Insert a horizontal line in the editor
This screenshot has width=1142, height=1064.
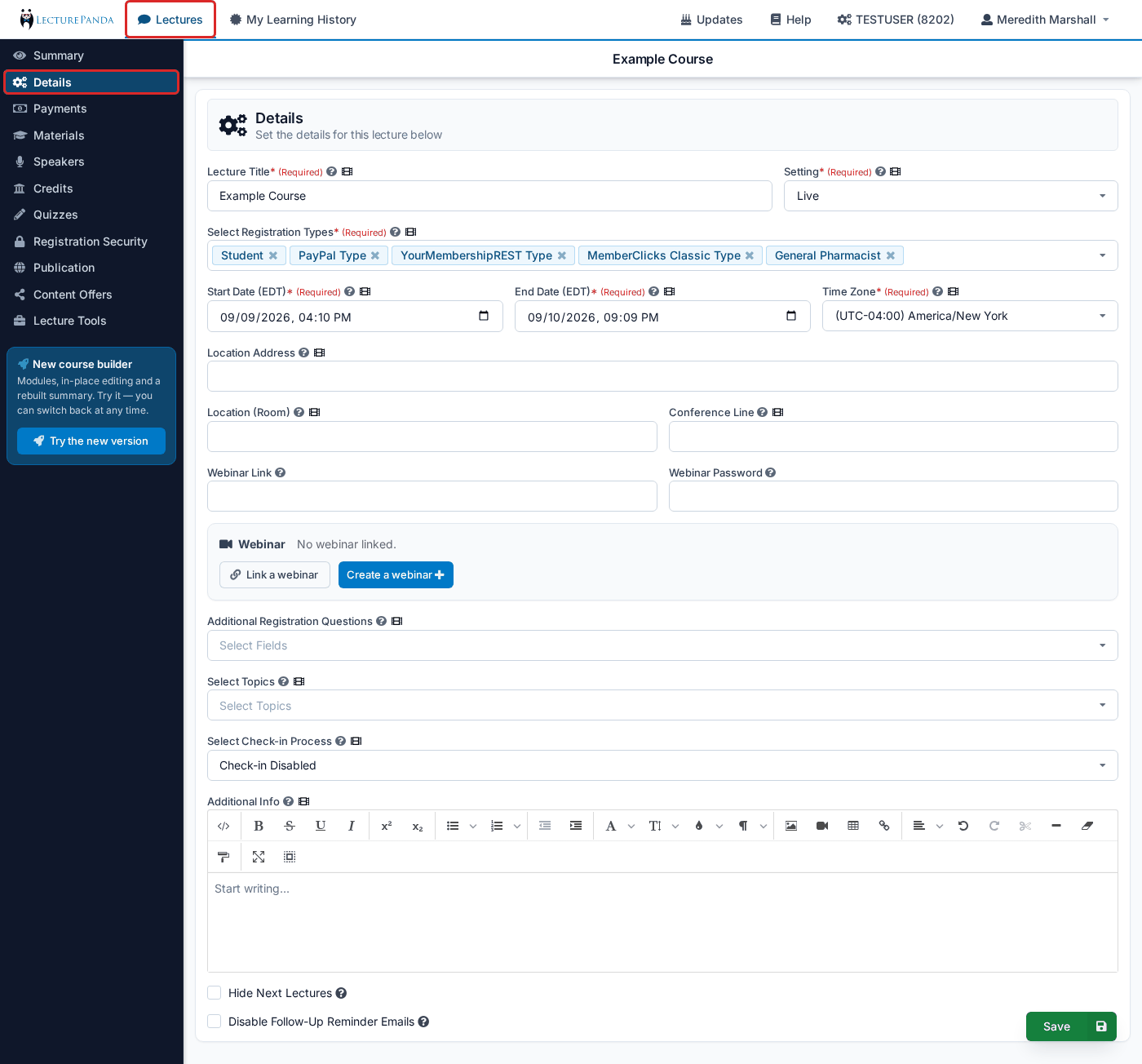1056,826
